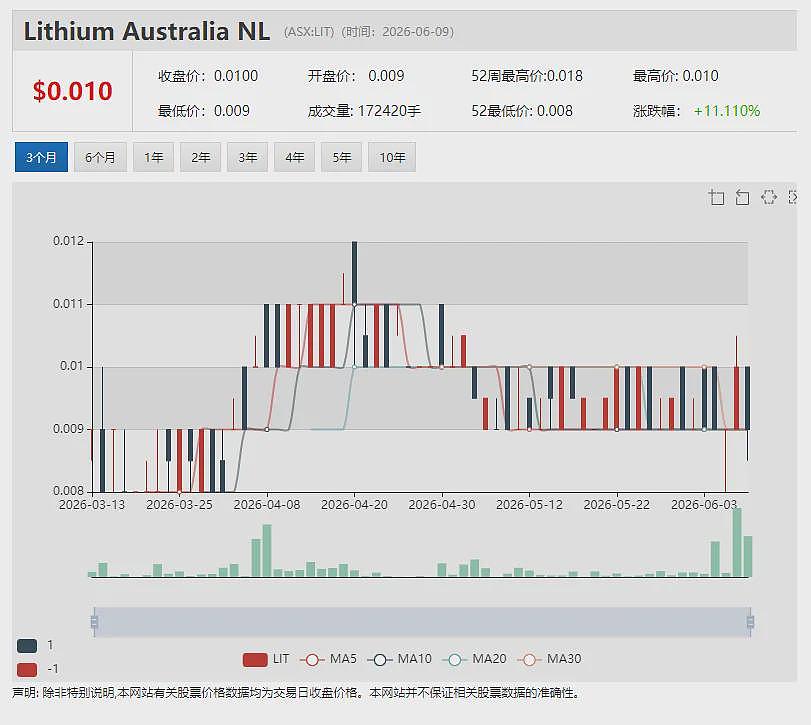The width and height of the screenshot is (811, 725).
Task: Click the chart restore icon
Action: [x=769, y=197]
